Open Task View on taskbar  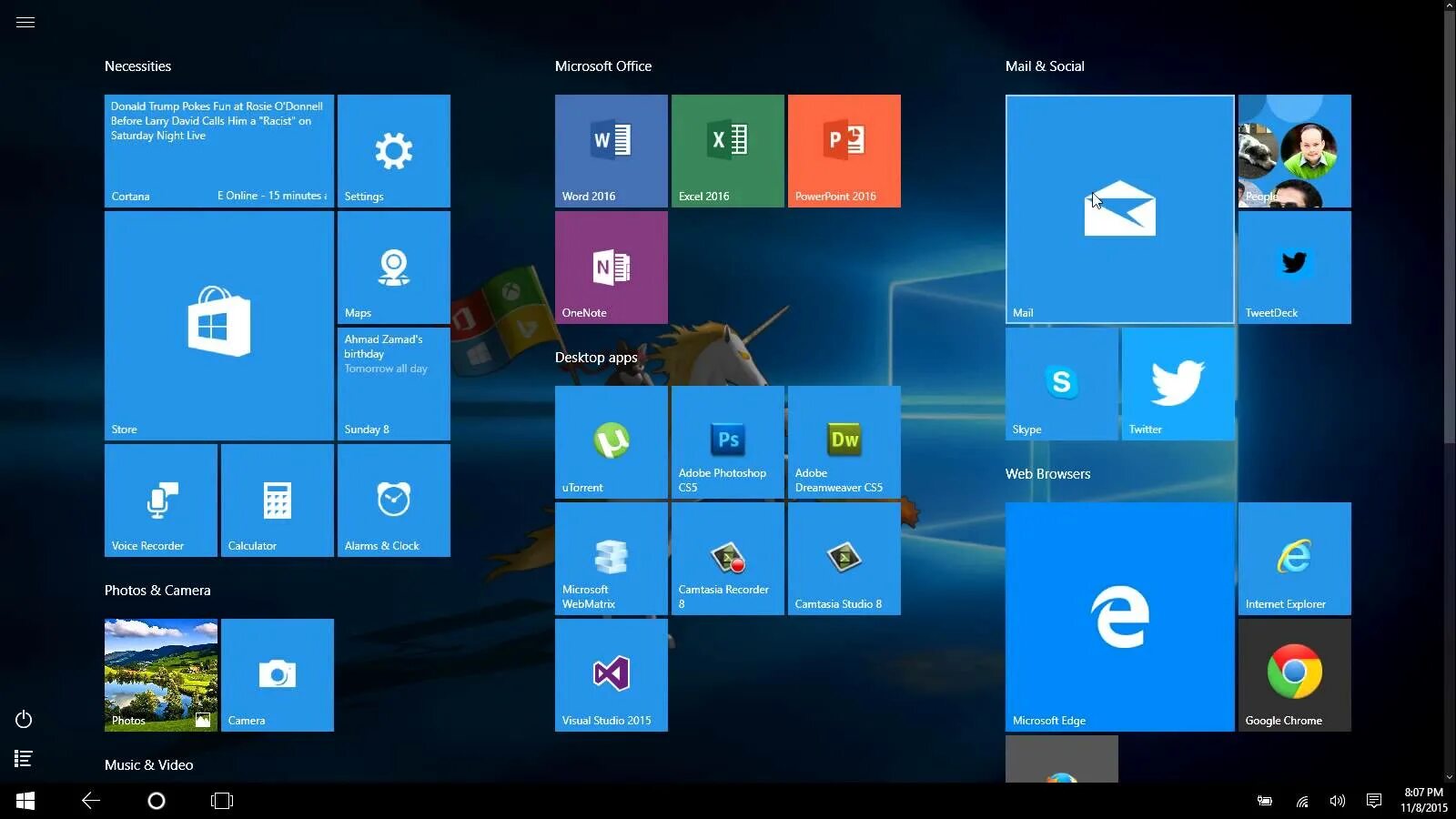point(222,801)
